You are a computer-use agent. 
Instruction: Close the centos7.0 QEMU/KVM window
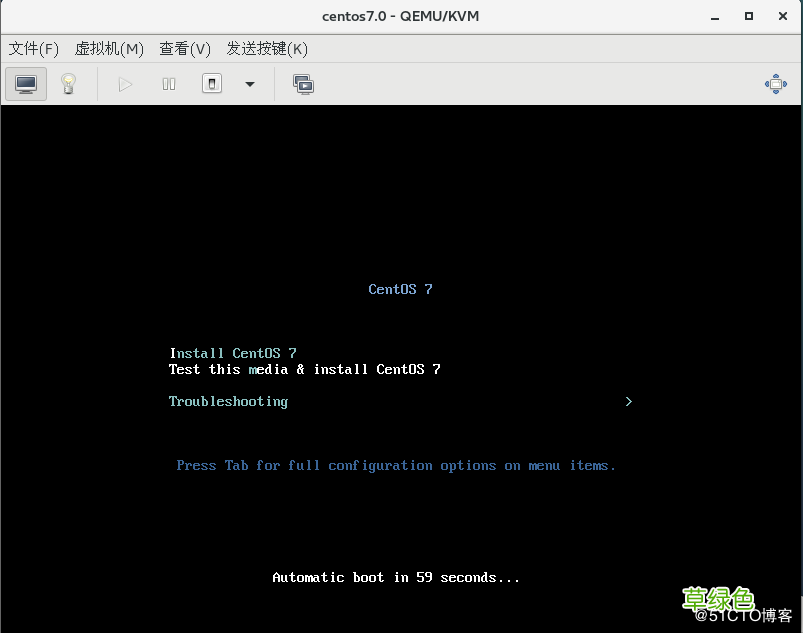click(783, 16)
